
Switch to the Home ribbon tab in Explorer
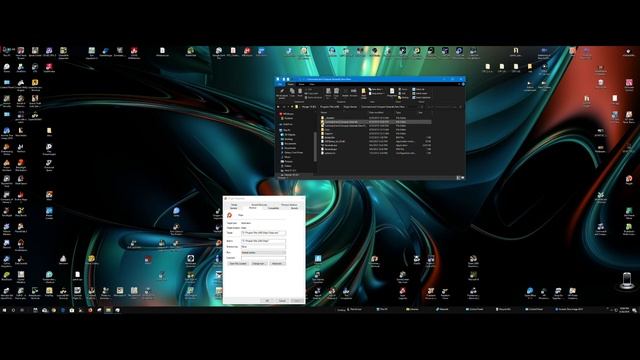[291, 84]
